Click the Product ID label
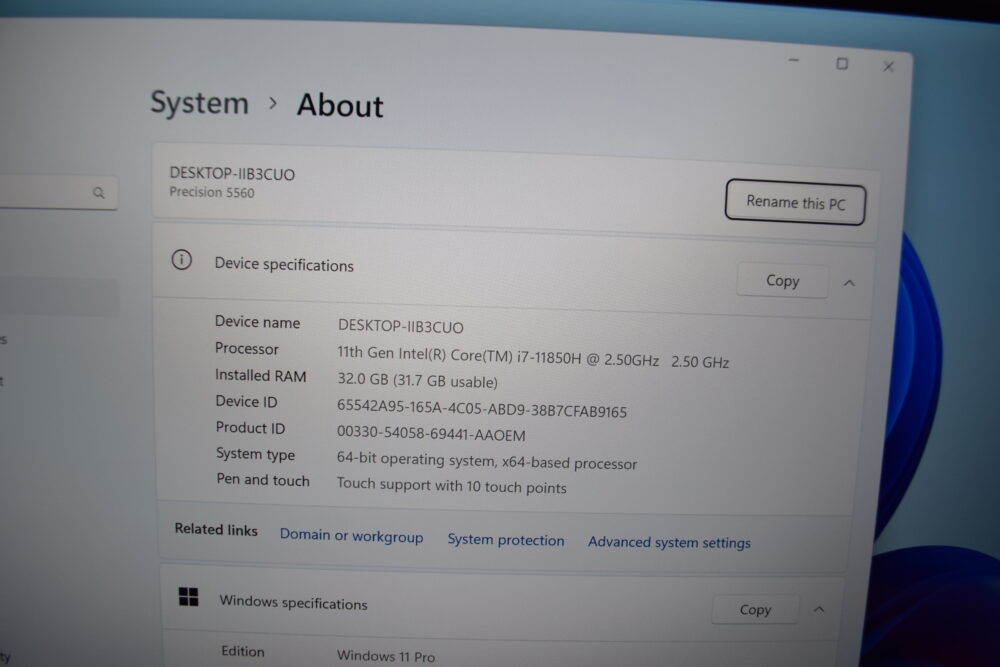 tap(250, 428)
